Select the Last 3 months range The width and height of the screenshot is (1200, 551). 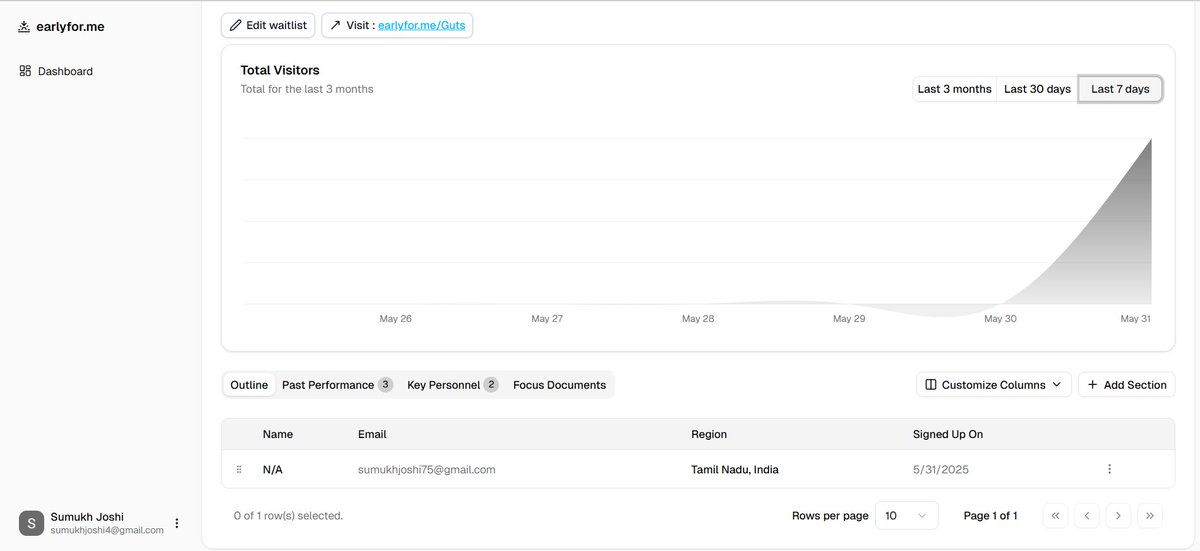(x=954, y=89)
